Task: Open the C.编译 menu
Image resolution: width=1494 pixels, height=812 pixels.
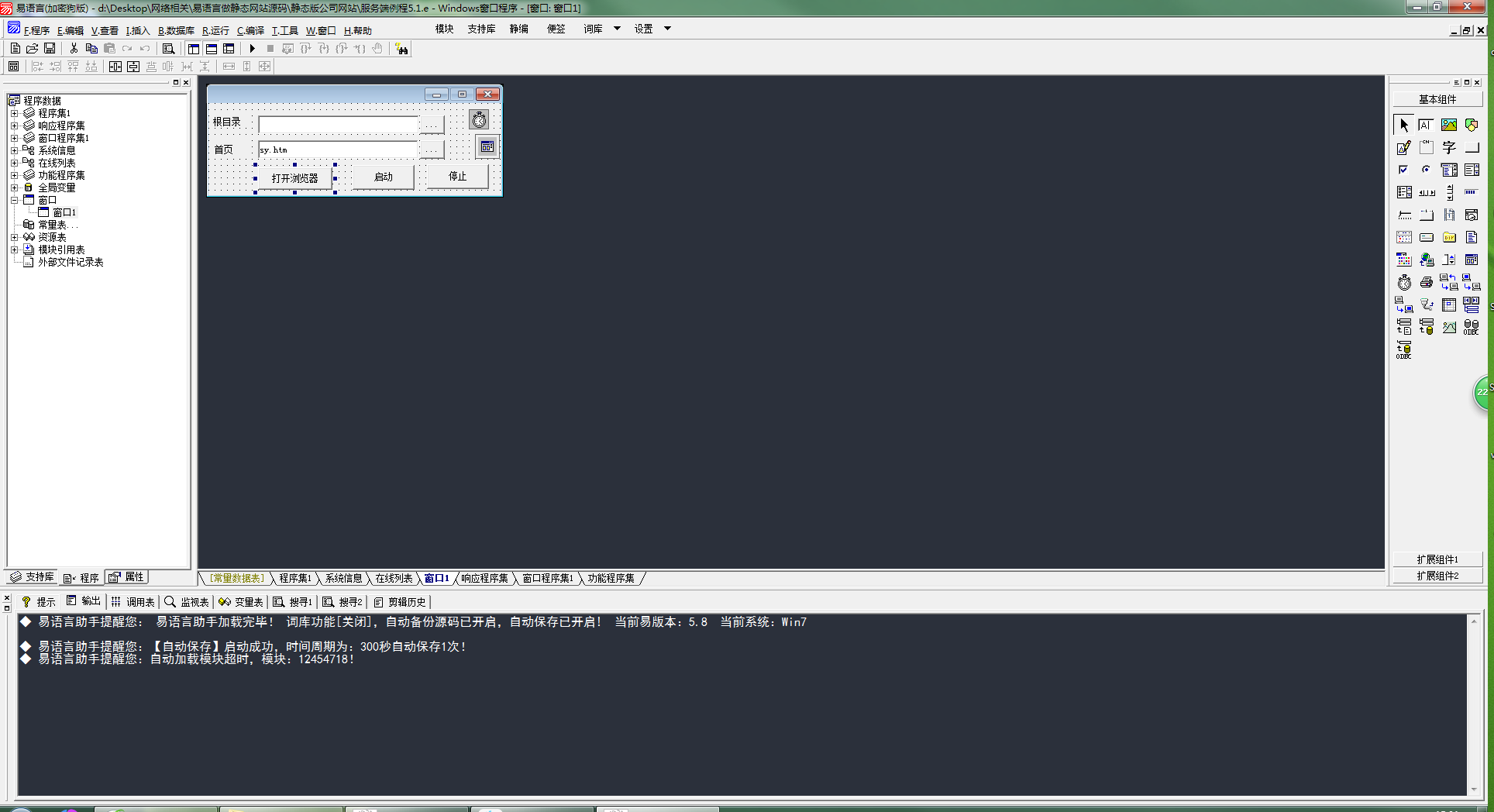Action: click(250, 31)
